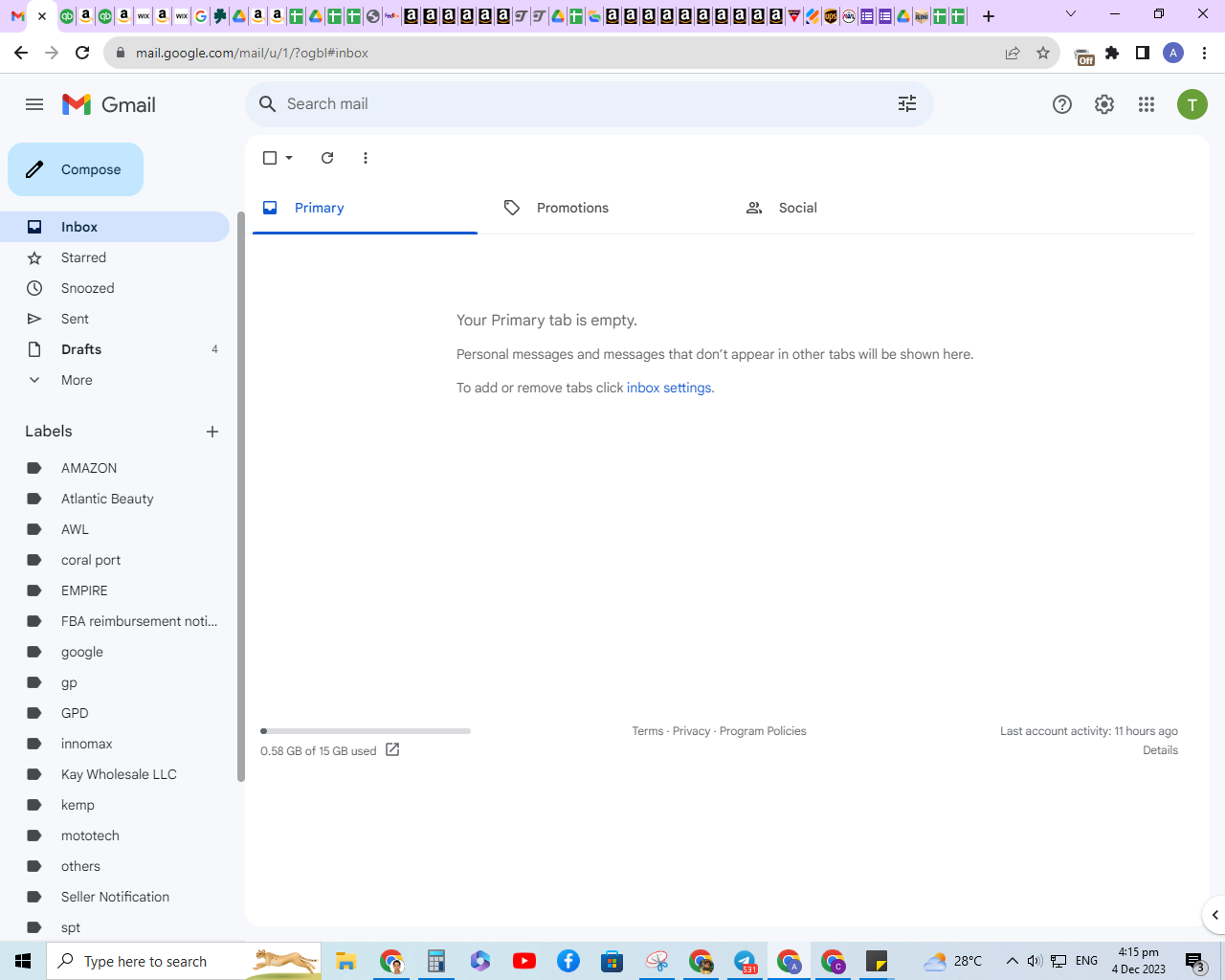Open the Seller Notification label
Image resolution: width=1225 pixels, height=980 pixels.
115,897
